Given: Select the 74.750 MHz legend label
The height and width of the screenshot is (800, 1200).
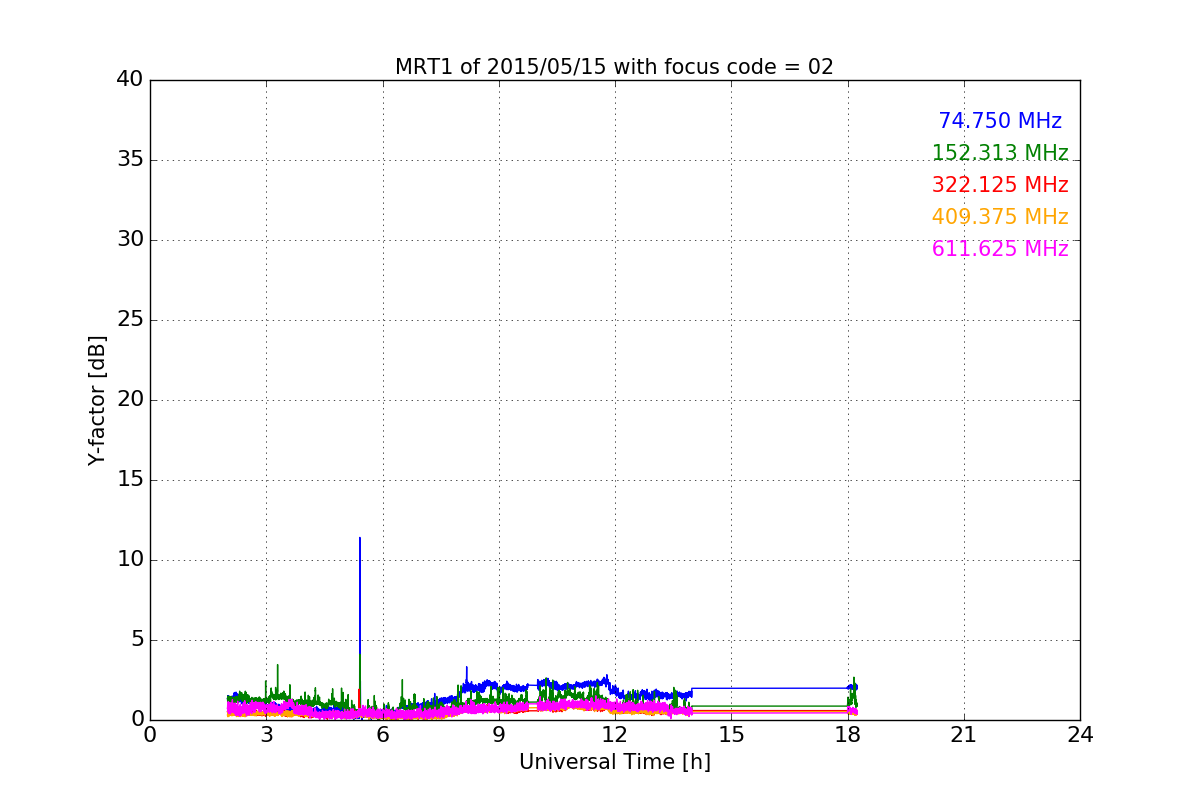Looking at the screenshot, I should pos(1000,121).
